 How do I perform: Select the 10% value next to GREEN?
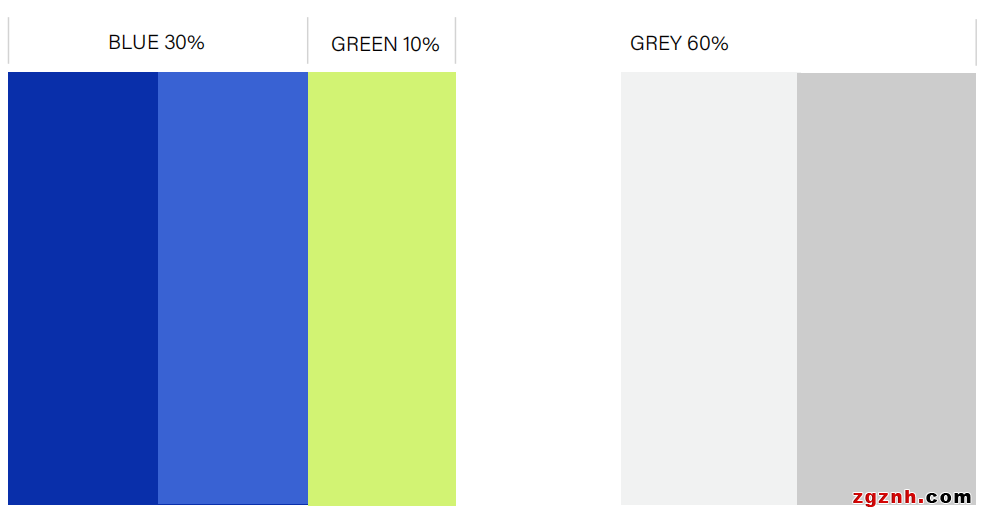click(421, 44)
